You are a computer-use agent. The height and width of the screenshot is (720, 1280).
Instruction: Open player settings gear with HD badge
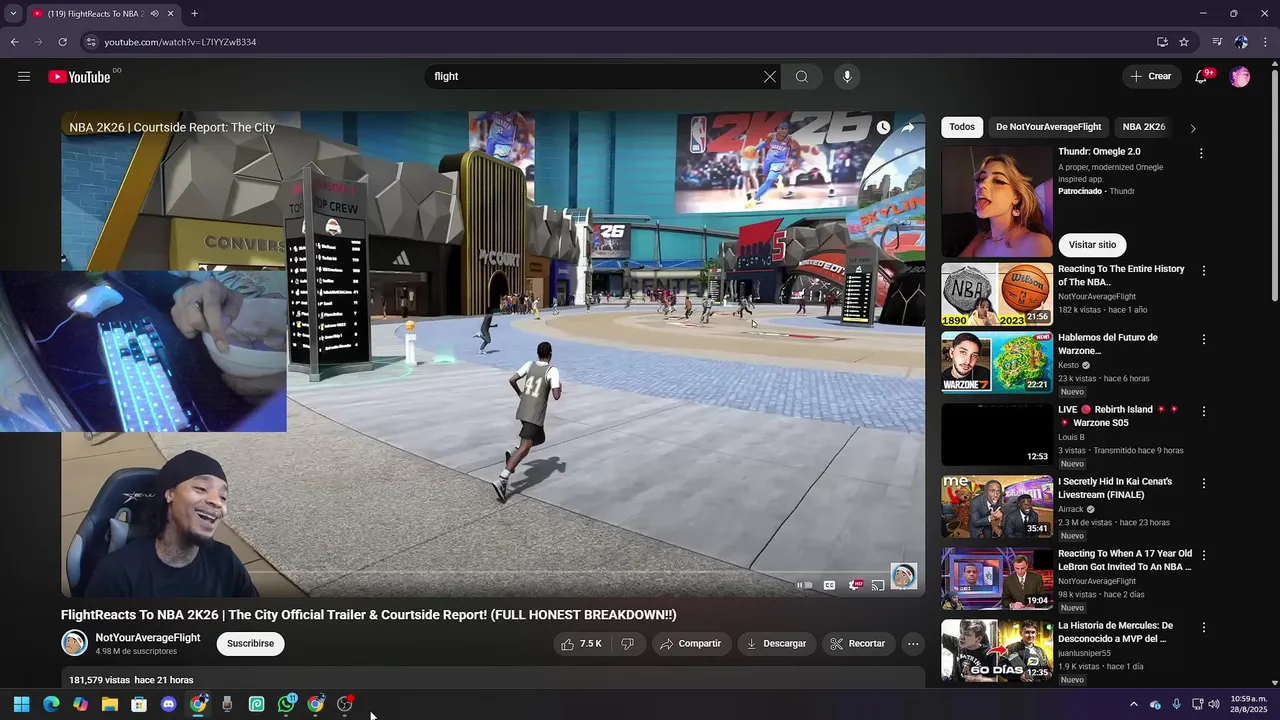855,585
